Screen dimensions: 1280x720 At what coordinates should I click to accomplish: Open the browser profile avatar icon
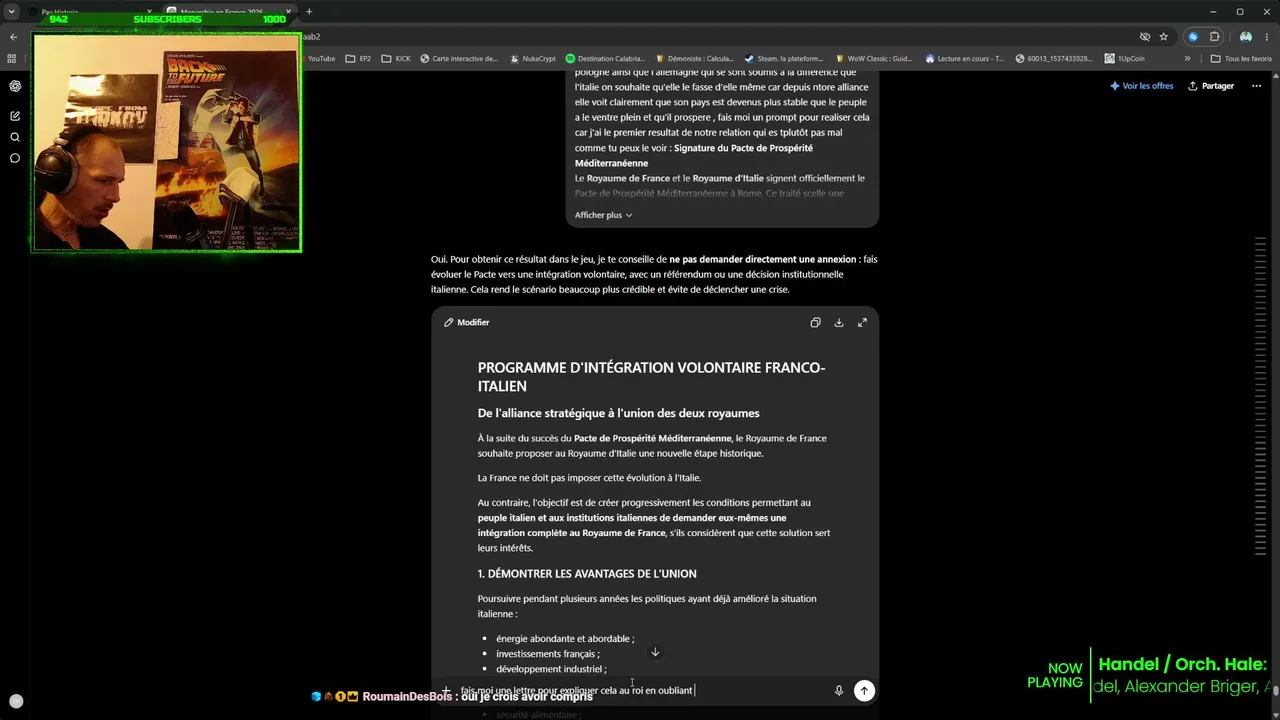point(1245,37)
